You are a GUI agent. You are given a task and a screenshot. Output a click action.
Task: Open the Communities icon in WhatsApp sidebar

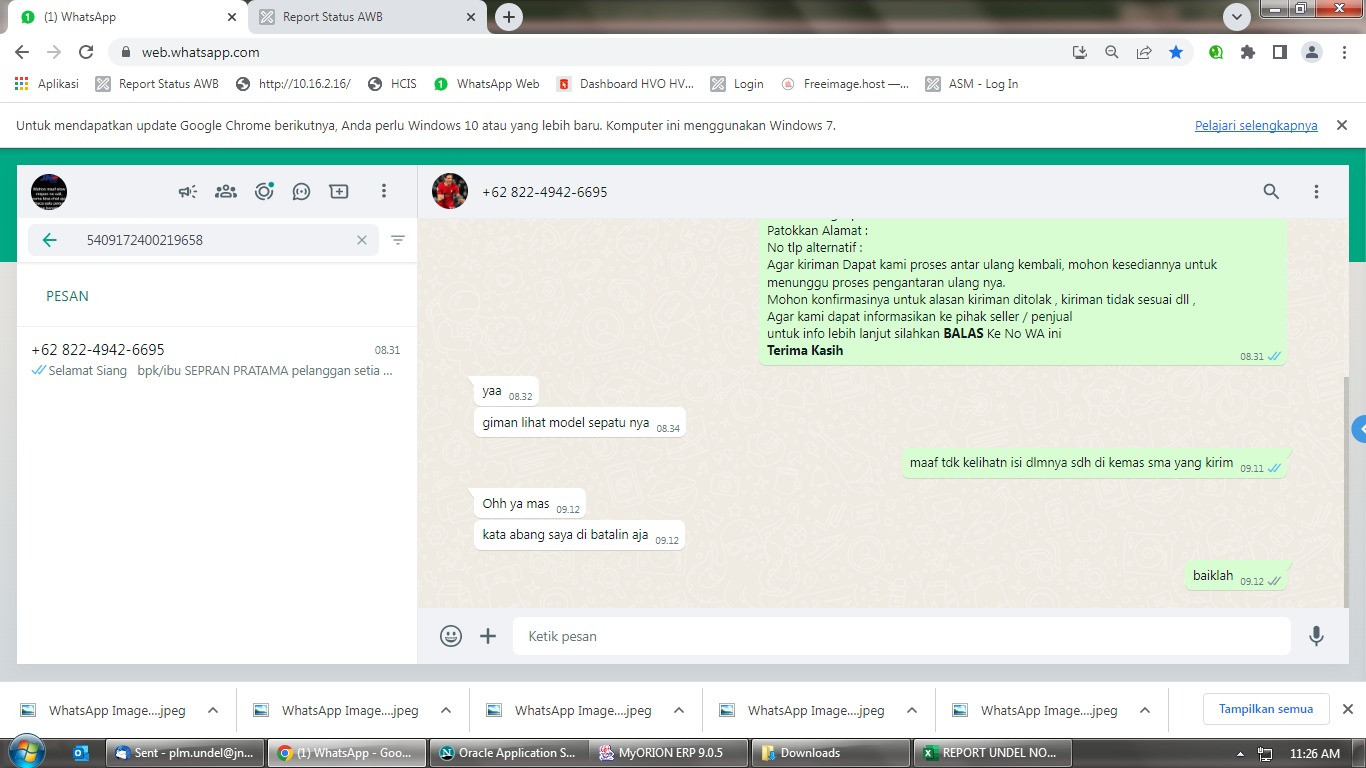point(226,191)
